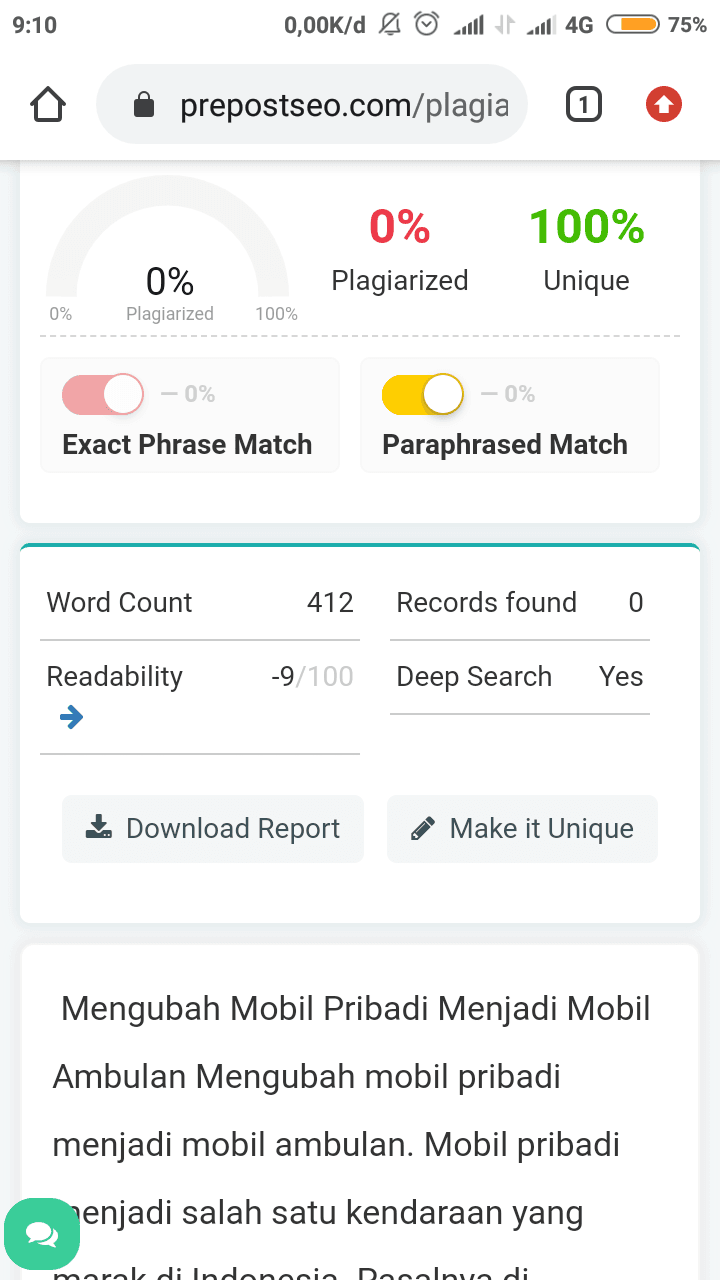Open the green chat bubble widget

click(42, 1236)
